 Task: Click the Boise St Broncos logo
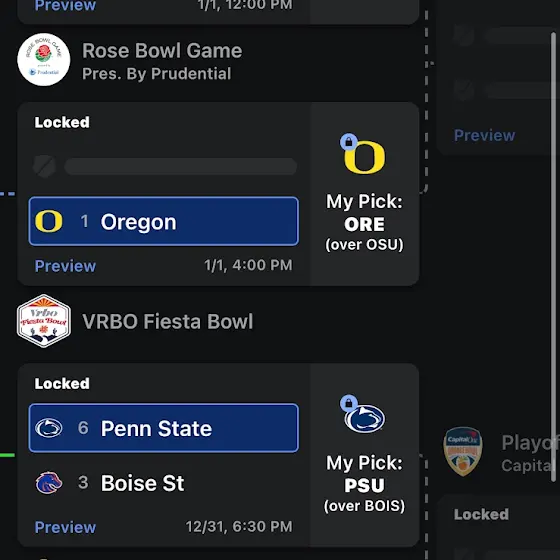coord(49,482)
